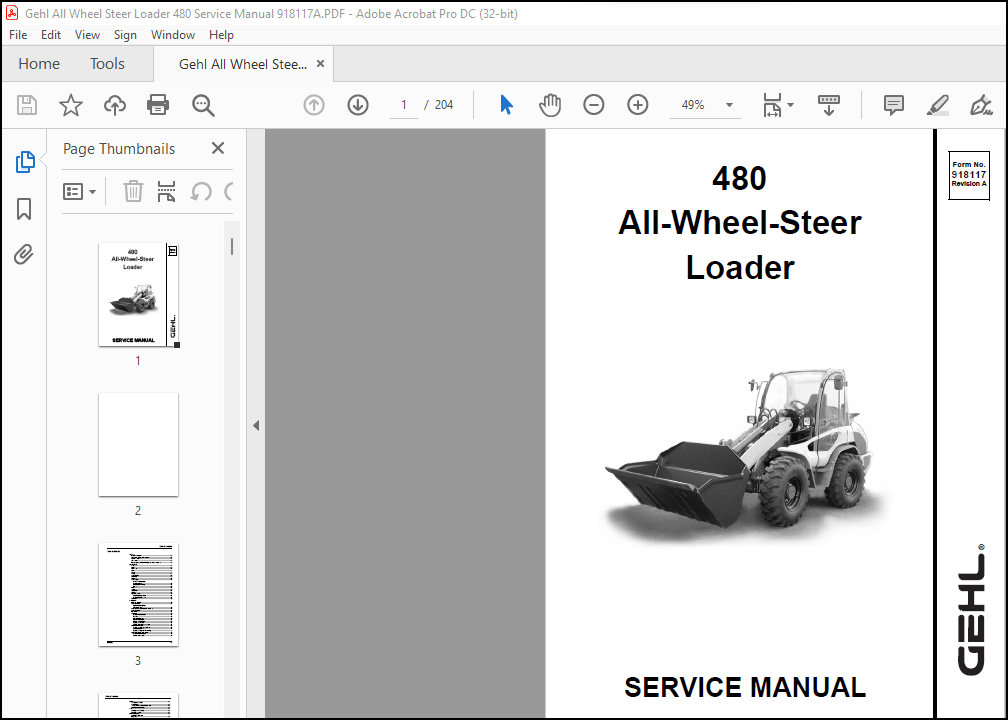Delete selected page with trash icon
The height and width of the screenshot is (720, 1008).
click(133, 191)
